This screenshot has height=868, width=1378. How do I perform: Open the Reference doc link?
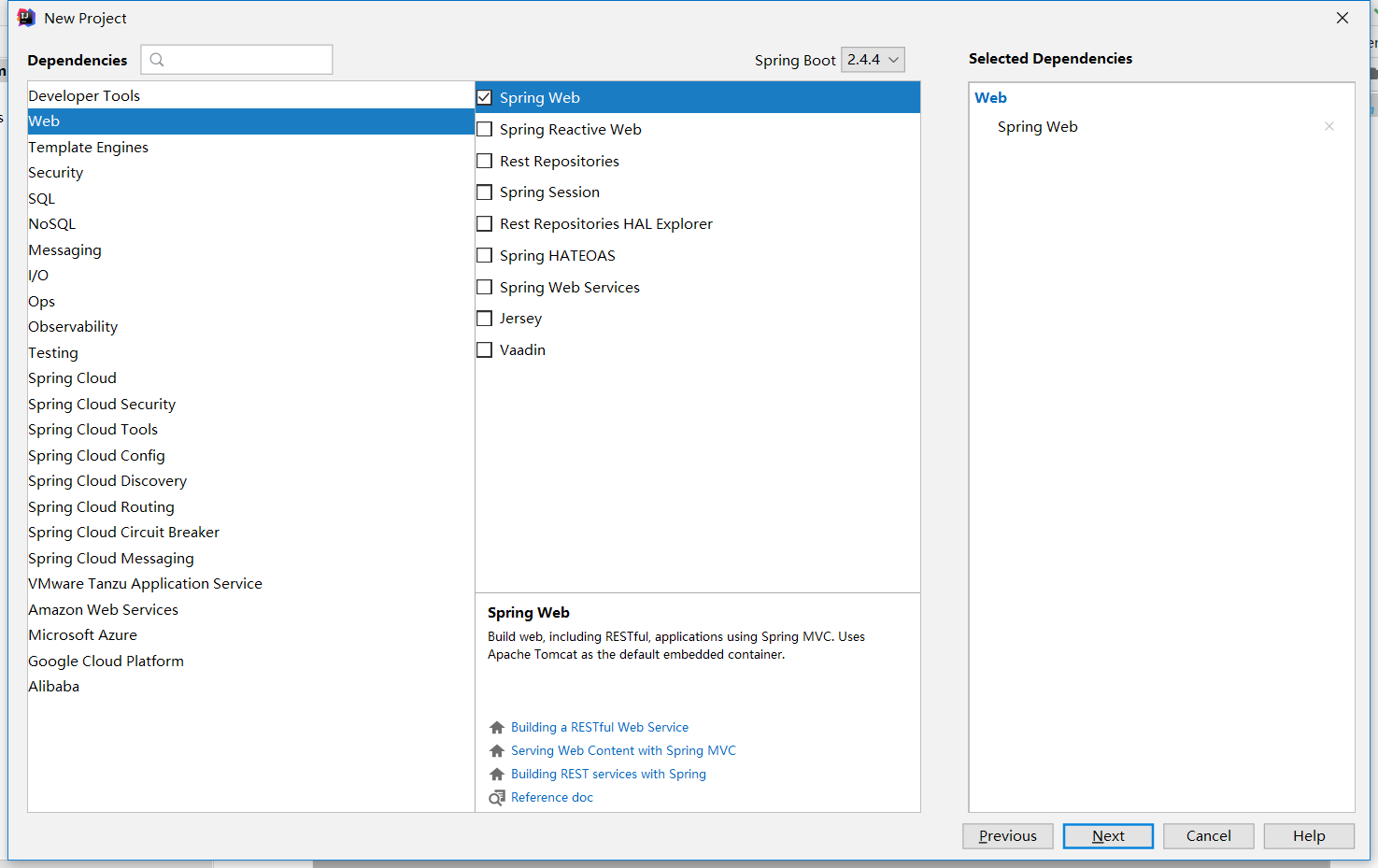coord(552,797)
